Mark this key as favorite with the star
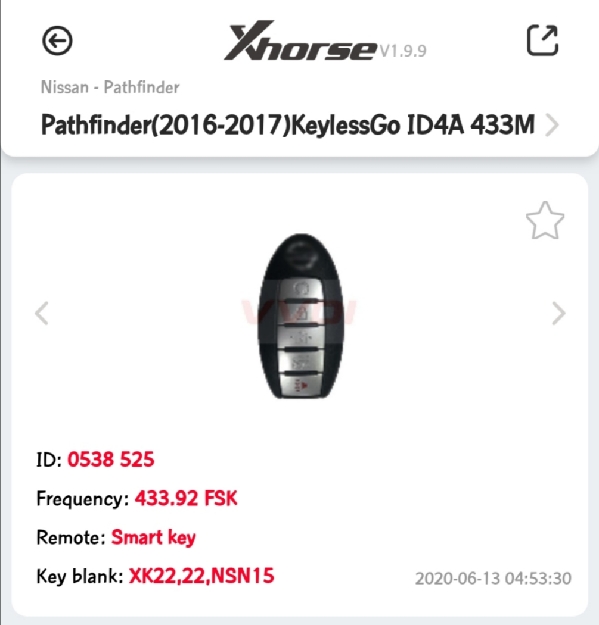 click(x=545, y=220)
